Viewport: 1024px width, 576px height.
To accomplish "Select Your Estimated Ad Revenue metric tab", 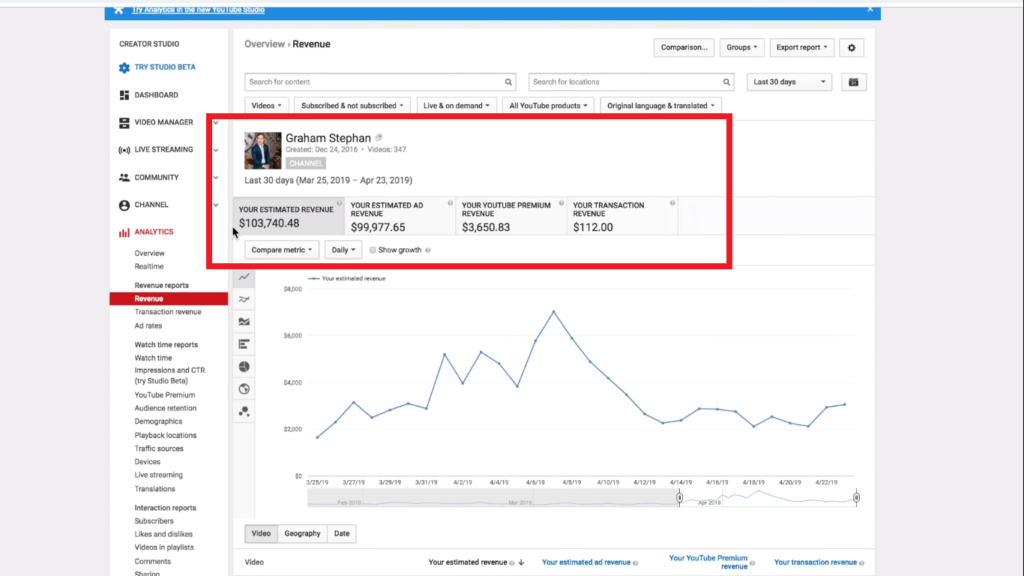I will (x=400, y=216).
